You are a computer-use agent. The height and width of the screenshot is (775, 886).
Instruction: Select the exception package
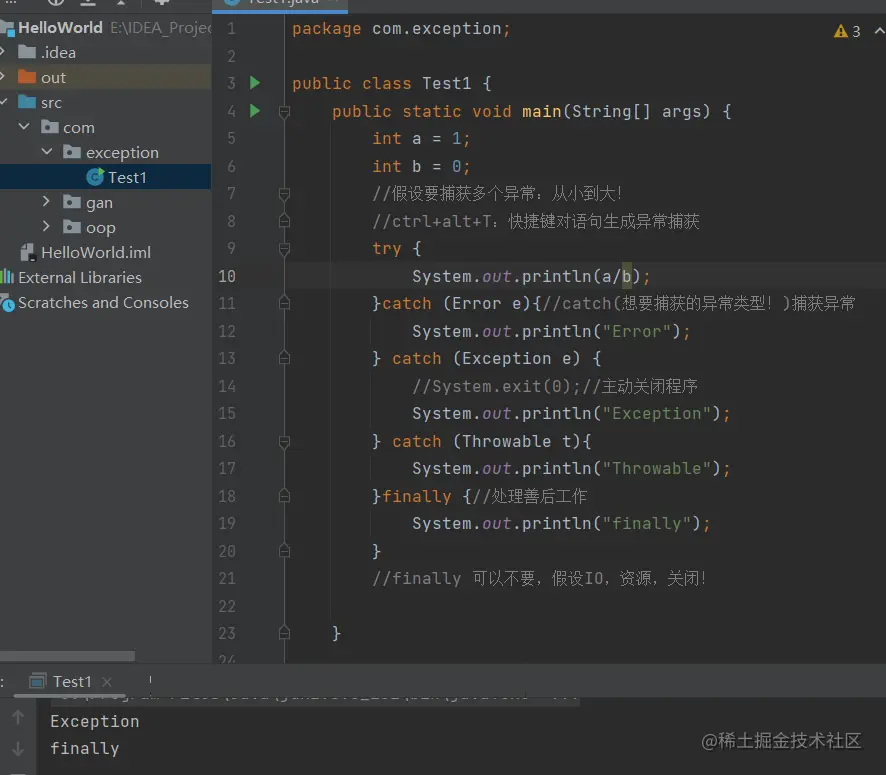click(x=122, y=153)
